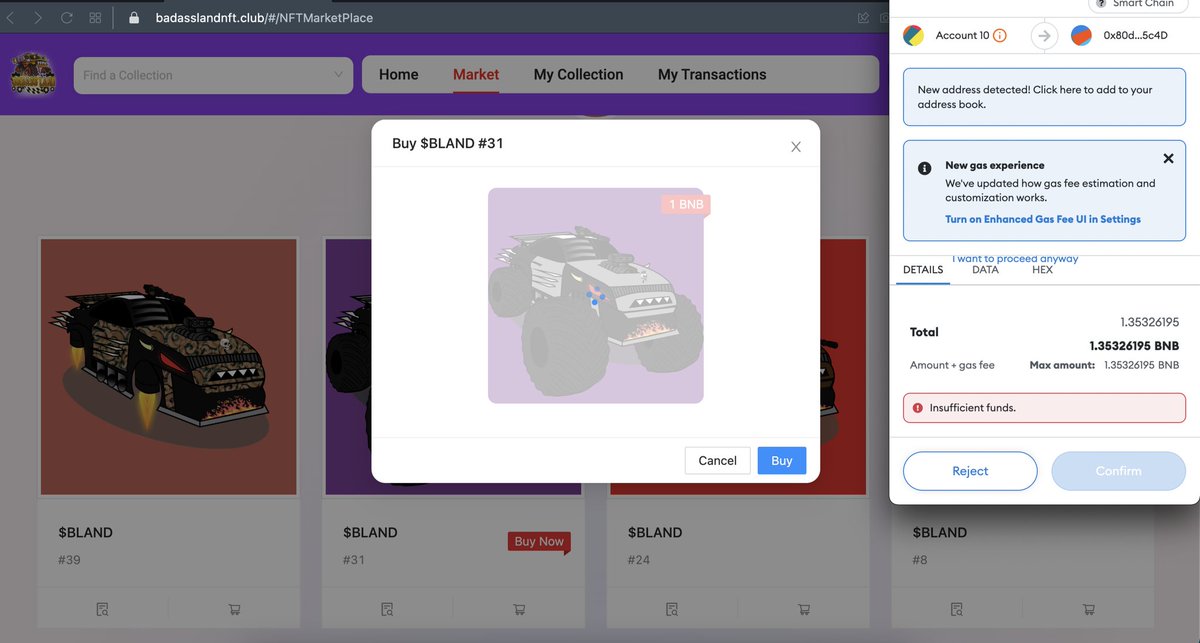This screenshot has height=643, width=1200.
Task: Click cart icon for $BLAND #8
Action: [1089, 609]
